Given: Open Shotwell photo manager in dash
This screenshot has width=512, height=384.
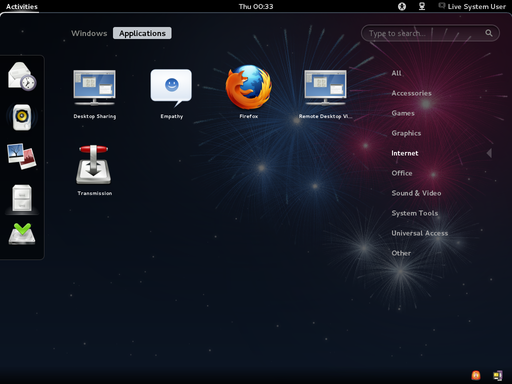Looking at the screenshot, I should coord(22,156).
